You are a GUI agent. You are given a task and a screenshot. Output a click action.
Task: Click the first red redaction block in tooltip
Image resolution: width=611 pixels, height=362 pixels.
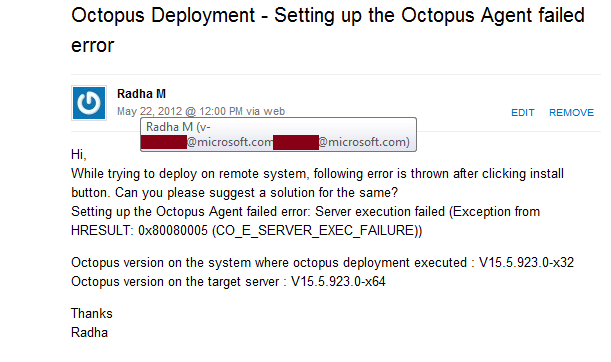pyautogui.click(x=164, y=142)
